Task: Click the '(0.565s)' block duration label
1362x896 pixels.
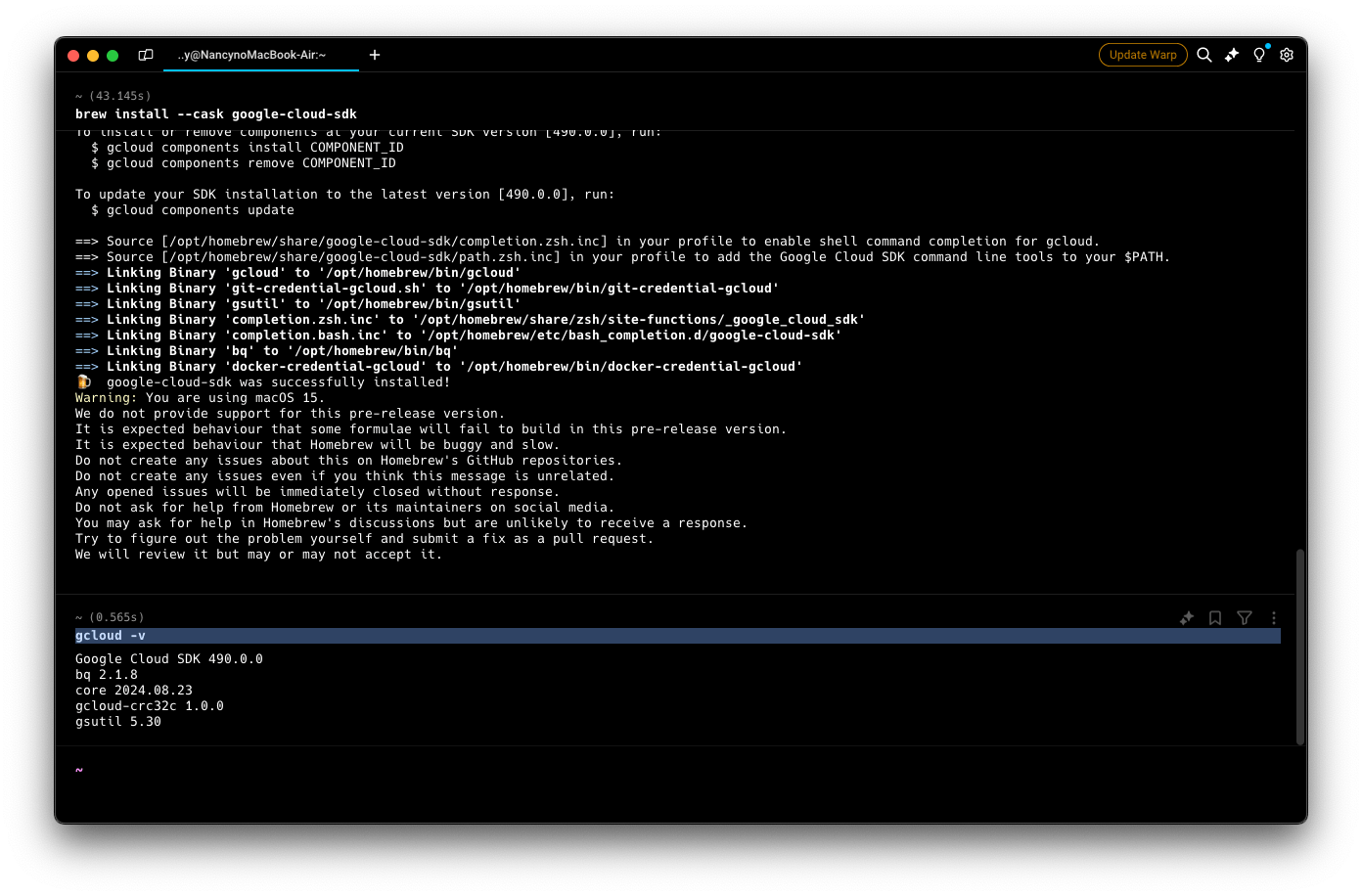Action: click(x=116, y=617)
